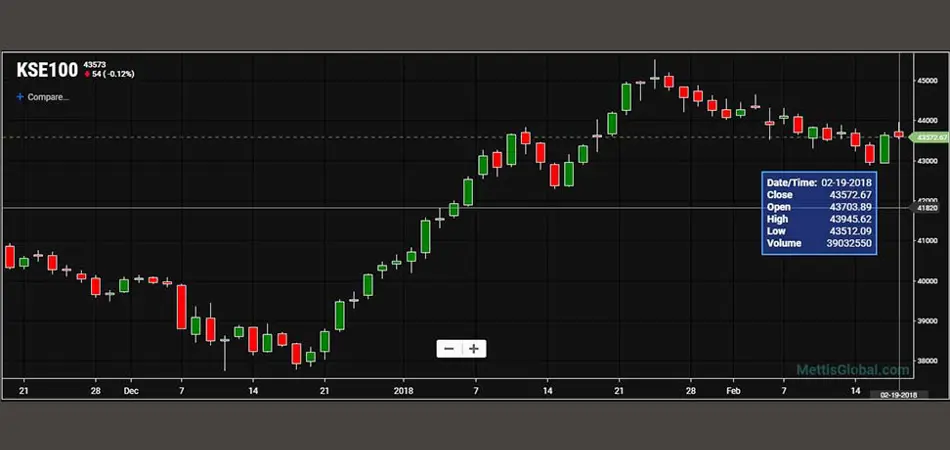
Task: Click the 2018 label on the time axis
Action: [404, 391]
